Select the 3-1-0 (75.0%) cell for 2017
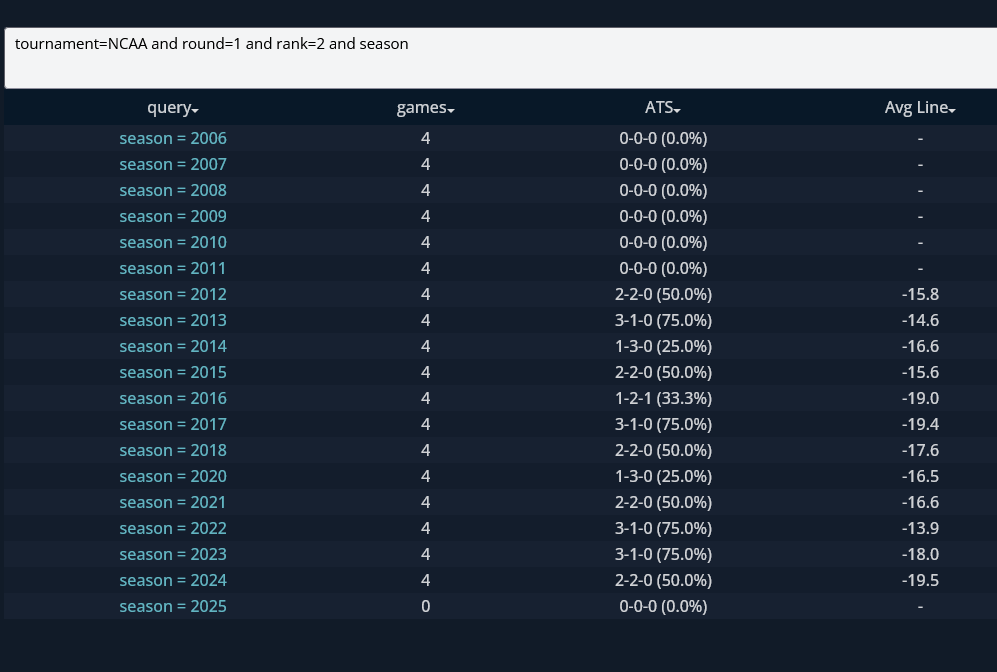Screen dimensions: 997x672 tap(663, 425)
